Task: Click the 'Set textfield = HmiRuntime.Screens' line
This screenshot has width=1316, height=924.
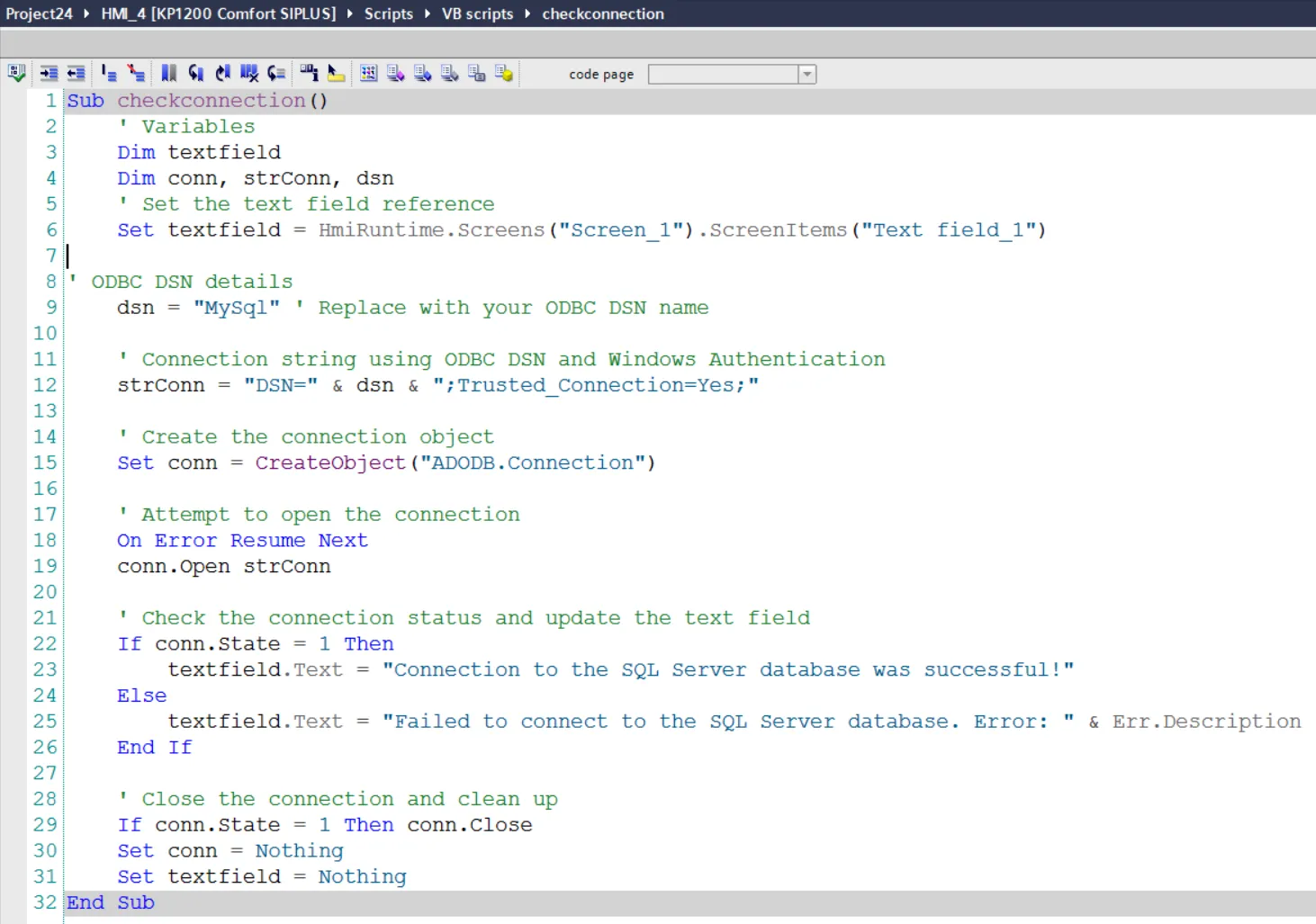Action: point(581,230)
